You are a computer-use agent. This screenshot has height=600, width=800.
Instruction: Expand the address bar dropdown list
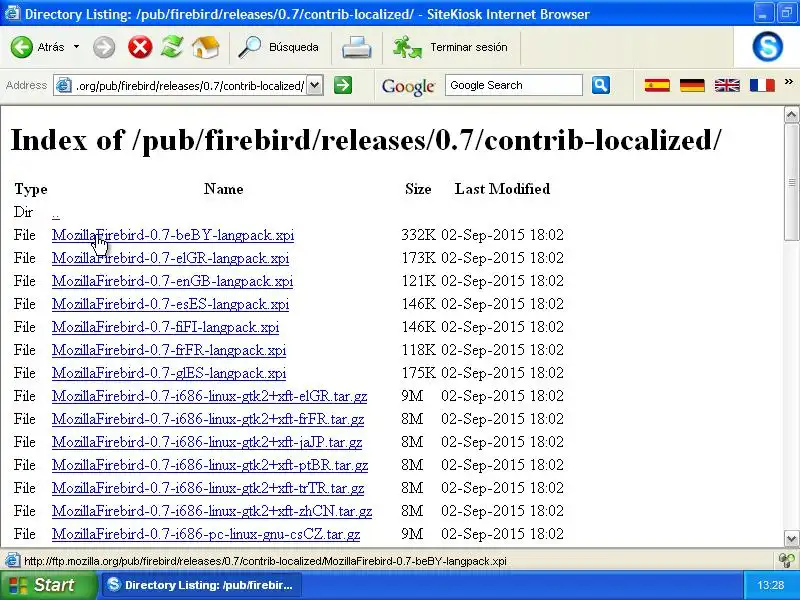[x=315, y=85]
